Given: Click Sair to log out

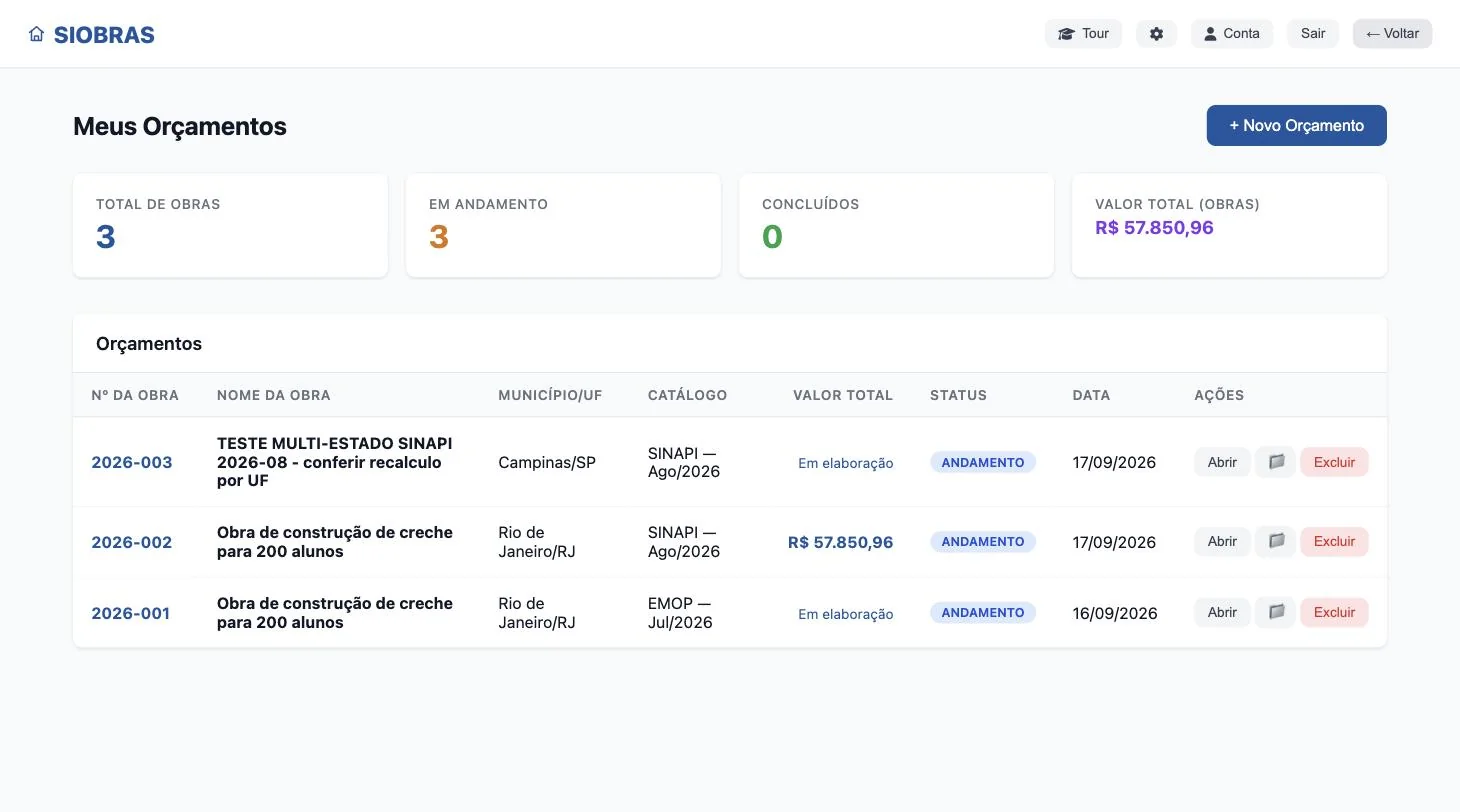Looking at the screenshot, I should [x=1313, y=34].
